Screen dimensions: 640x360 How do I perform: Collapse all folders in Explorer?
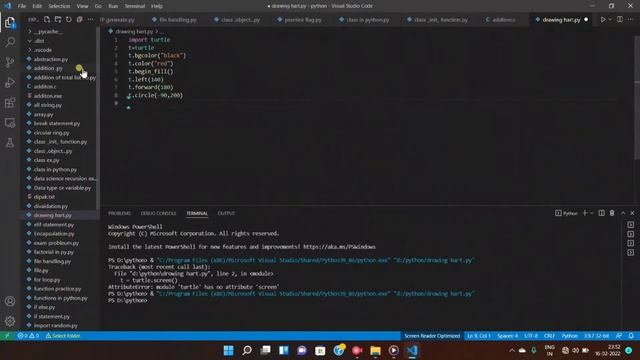[80, 20]
